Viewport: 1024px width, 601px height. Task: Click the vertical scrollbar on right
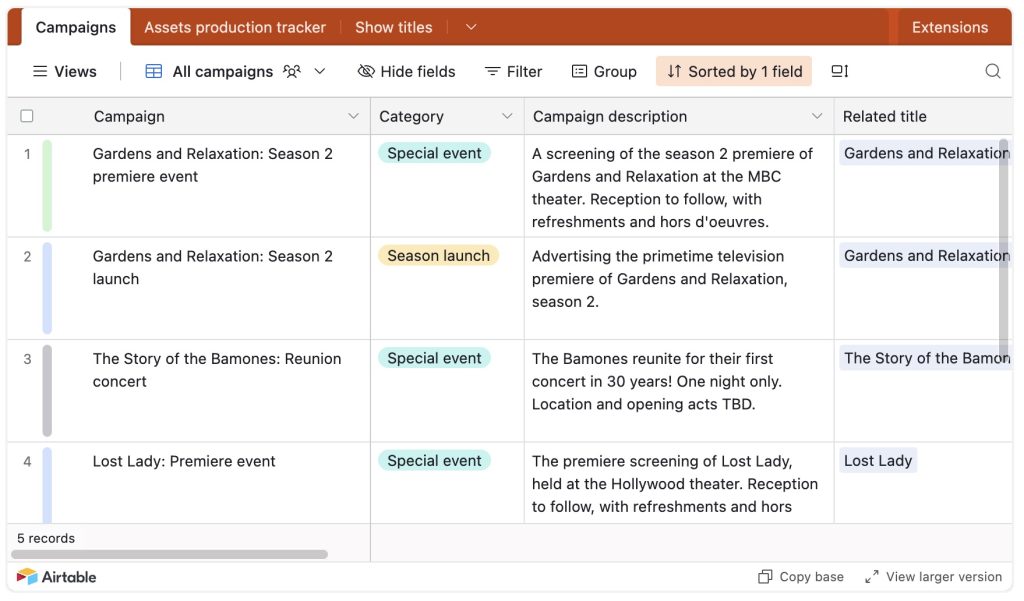click(x=1004, y=250)
